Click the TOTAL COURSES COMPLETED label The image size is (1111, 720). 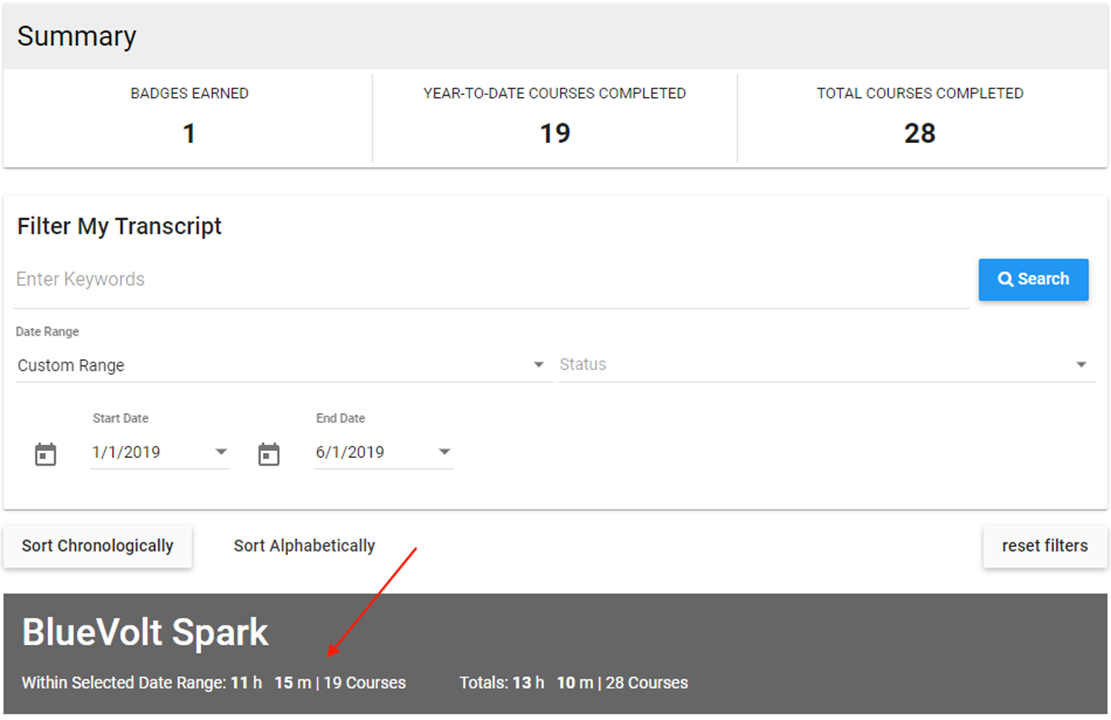(920, 94)
